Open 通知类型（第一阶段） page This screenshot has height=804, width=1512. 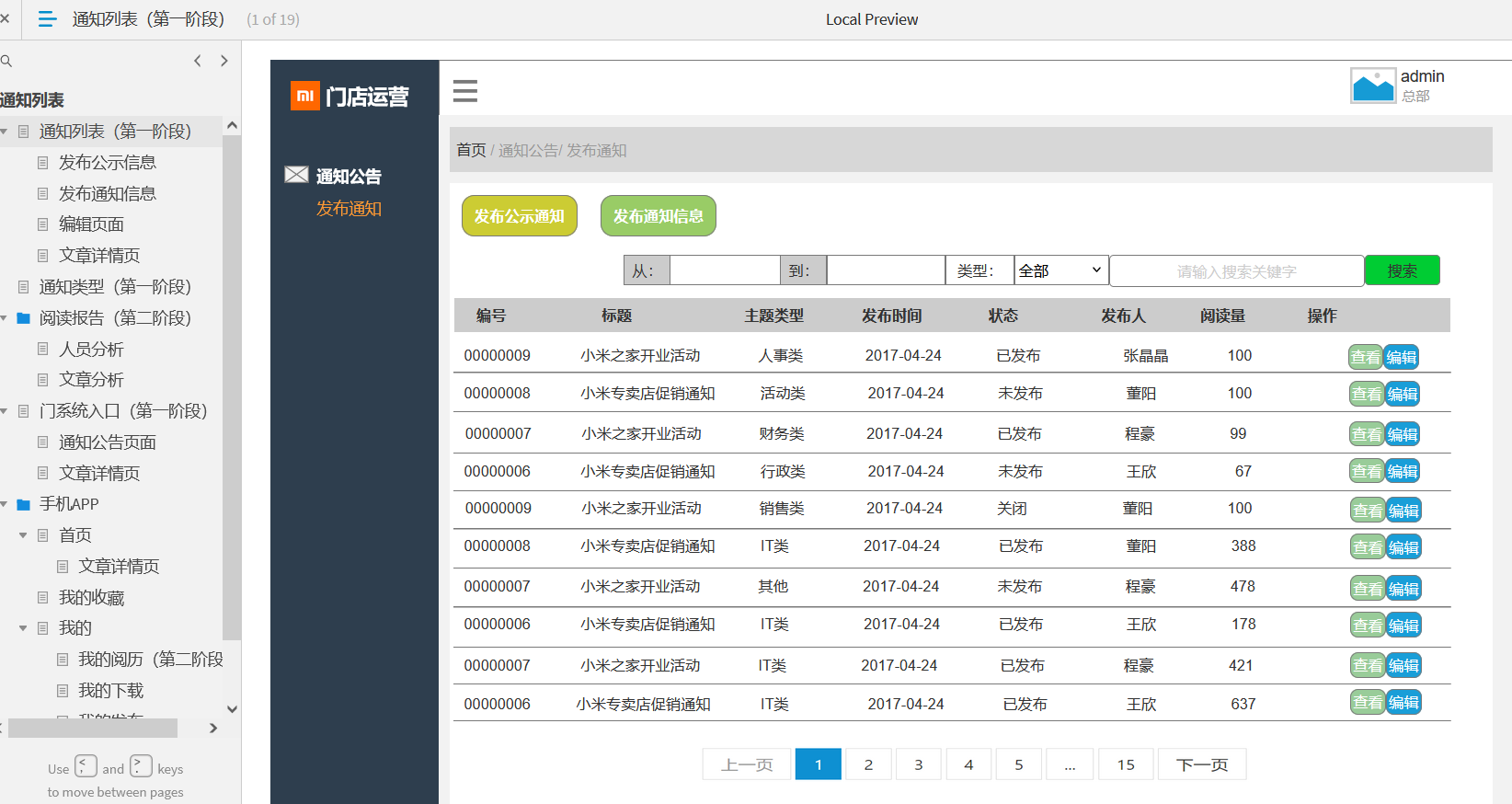pos(115,287)
